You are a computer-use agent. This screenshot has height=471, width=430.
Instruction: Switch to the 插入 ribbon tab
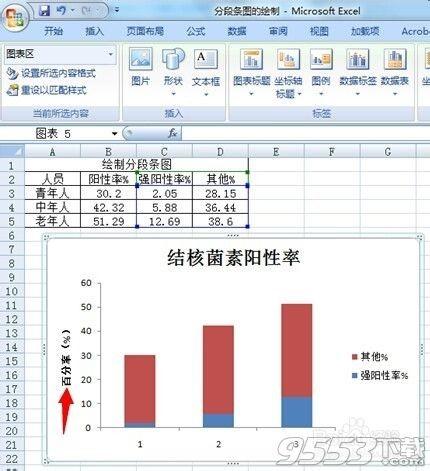click(95, 31)
